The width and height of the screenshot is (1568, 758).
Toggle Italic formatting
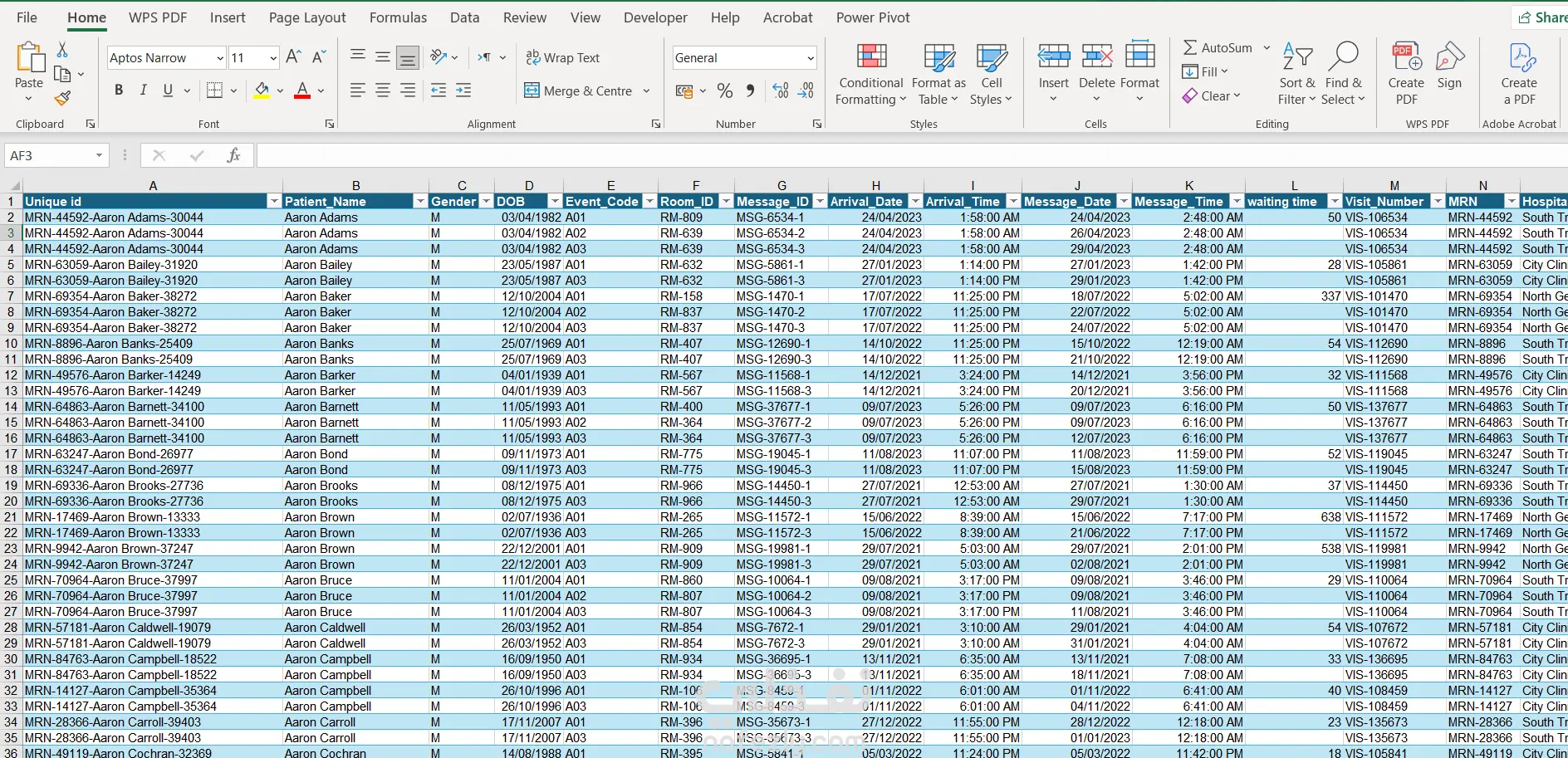[144, 90]
